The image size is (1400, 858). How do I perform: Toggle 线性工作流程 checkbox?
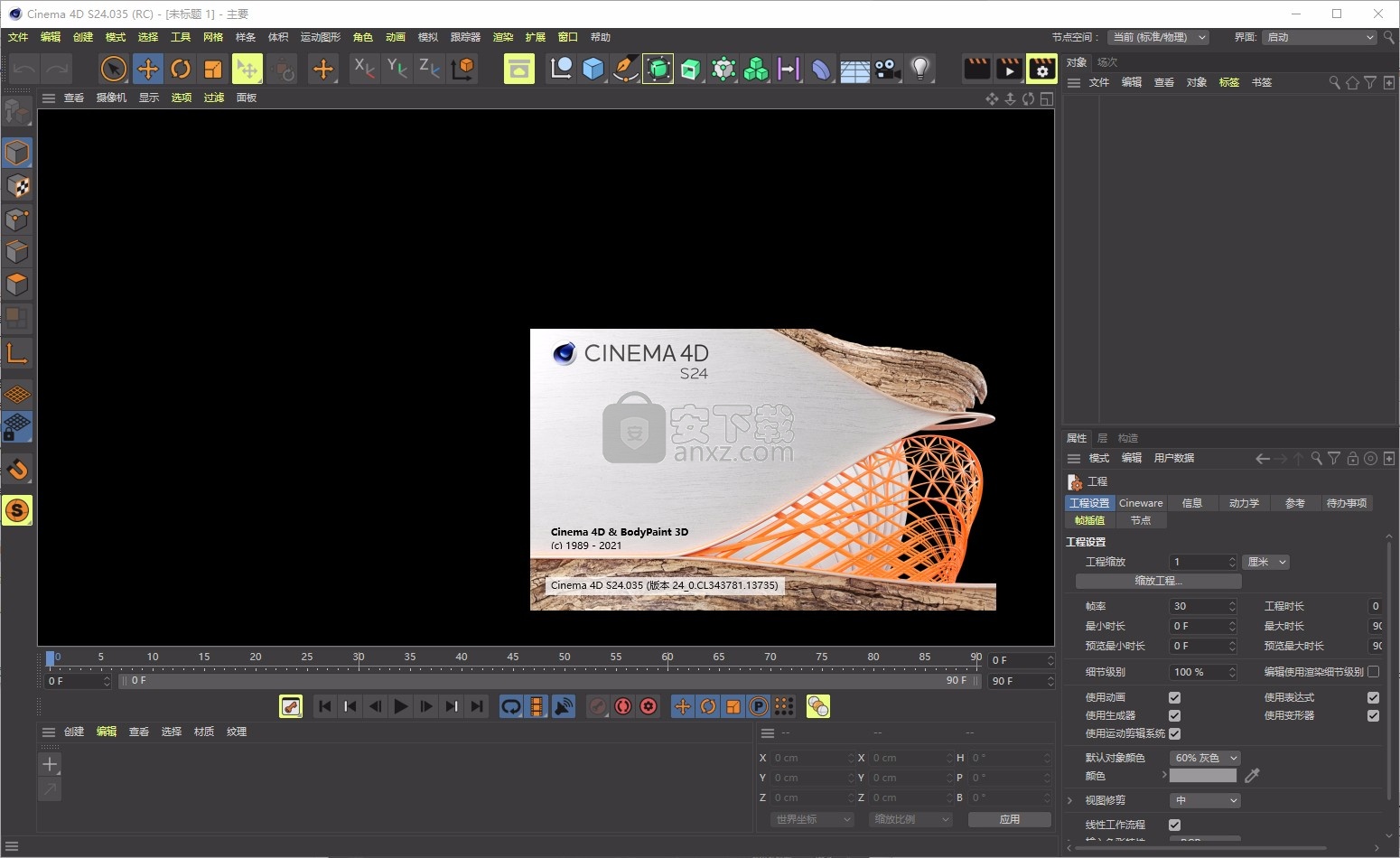tap(1174, 825)
